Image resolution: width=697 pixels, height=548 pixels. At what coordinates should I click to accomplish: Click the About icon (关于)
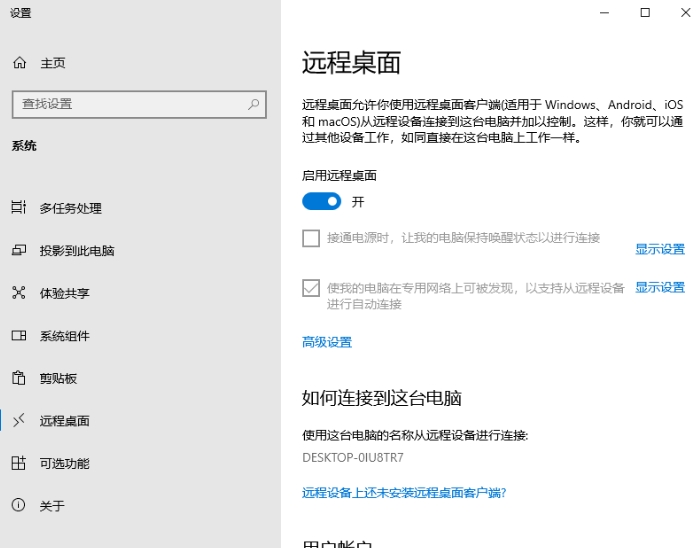pos(18,506)
